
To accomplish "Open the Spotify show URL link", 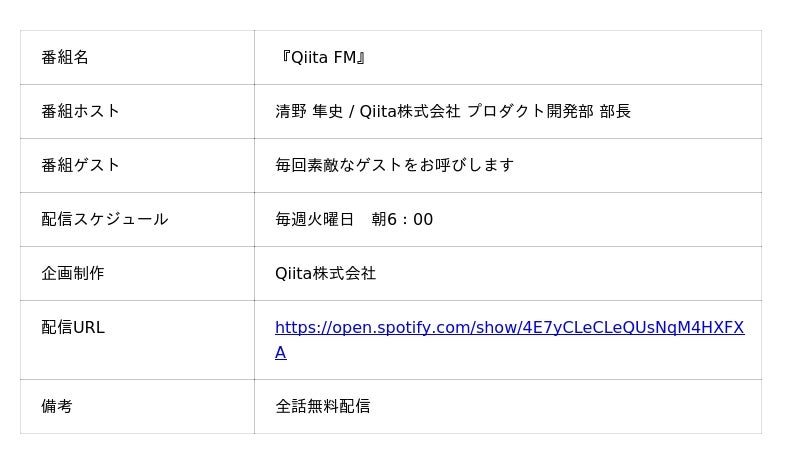I will pyautogui.click(x=509, y=328).
